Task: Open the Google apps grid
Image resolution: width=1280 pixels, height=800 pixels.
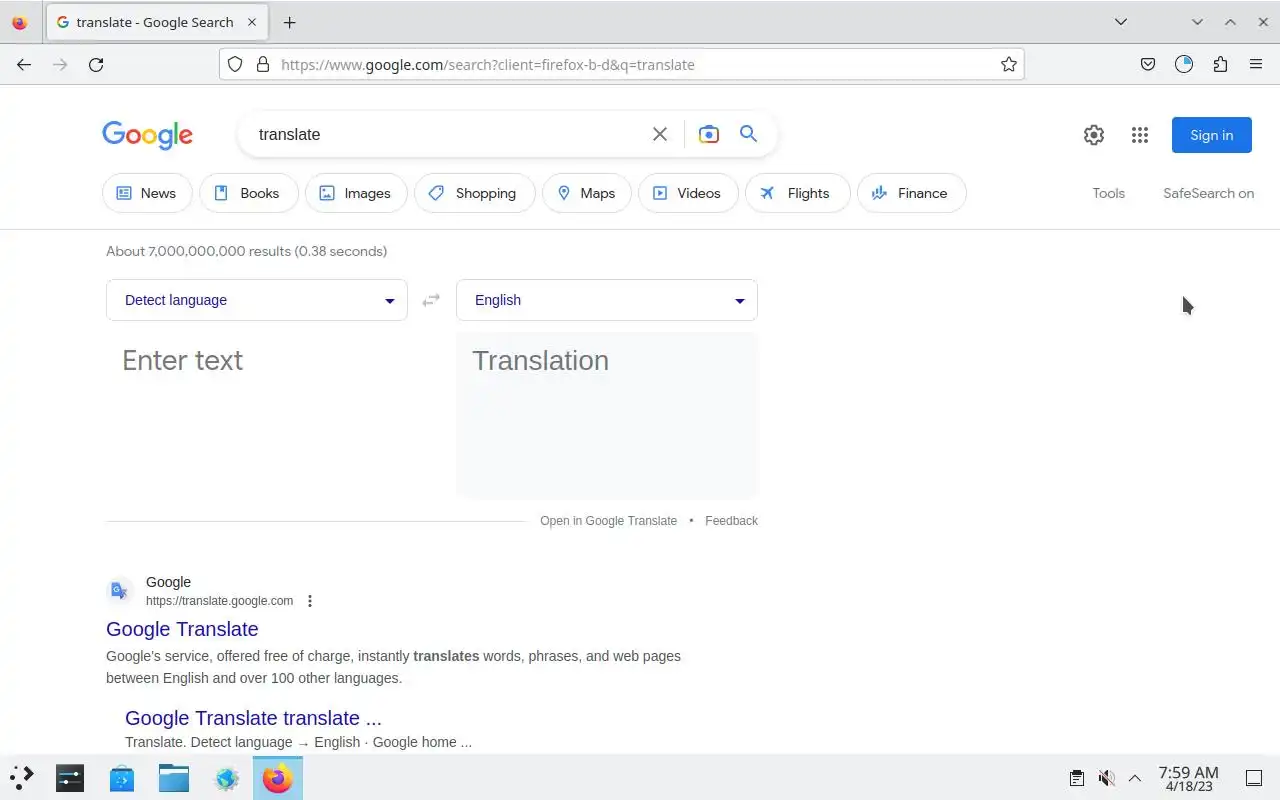Action: click(x=1140, y=135)
